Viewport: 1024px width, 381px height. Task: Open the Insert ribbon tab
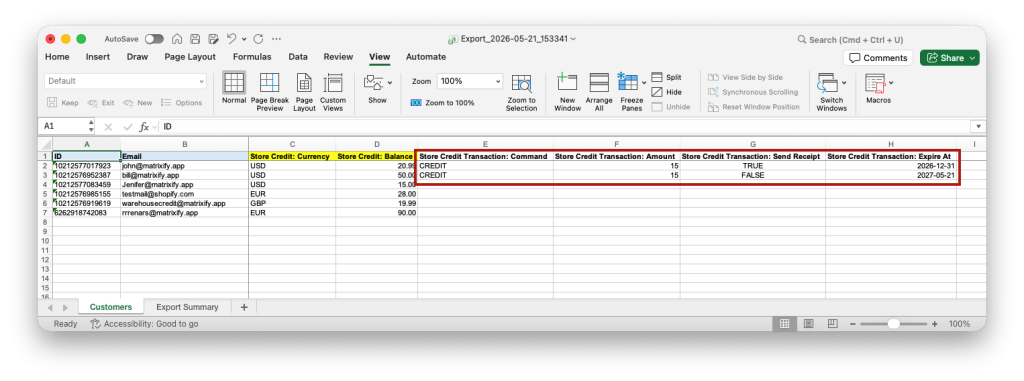(98, 57)
